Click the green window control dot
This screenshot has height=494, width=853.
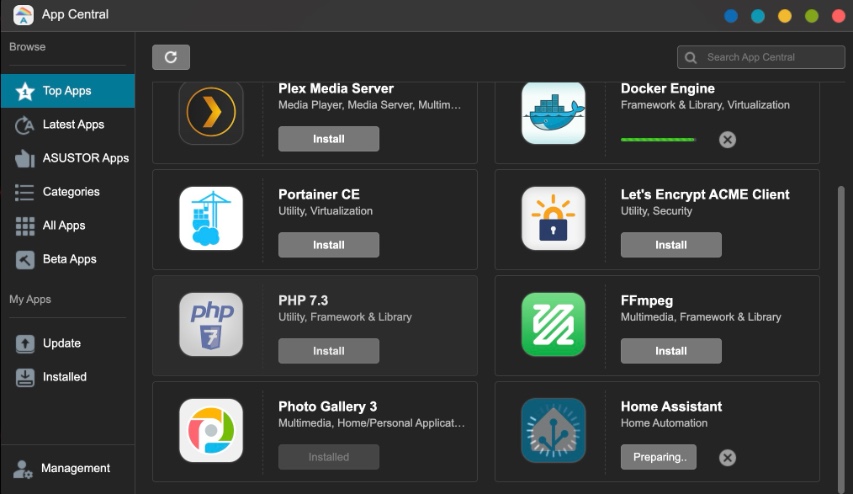812,16
